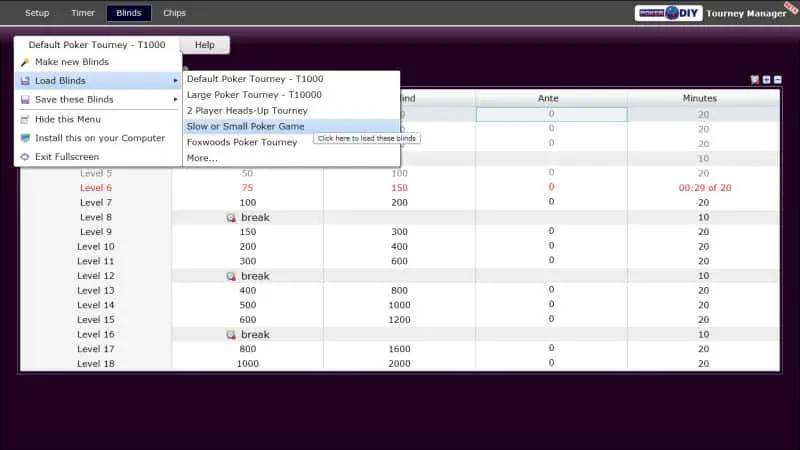The width and height of the screenshot is (800, 450).
Task: Click the highlighted Ante input cell in first row
Action: tap(552, 114)
